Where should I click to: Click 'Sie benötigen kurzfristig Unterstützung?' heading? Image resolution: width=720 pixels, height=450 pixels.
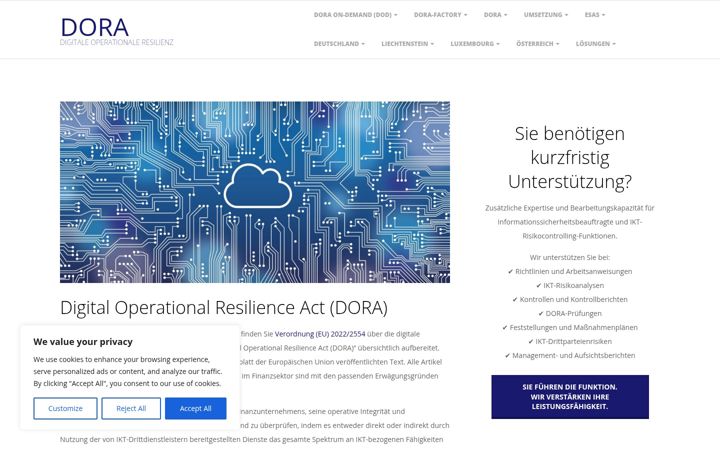click(x=570, y=158)
